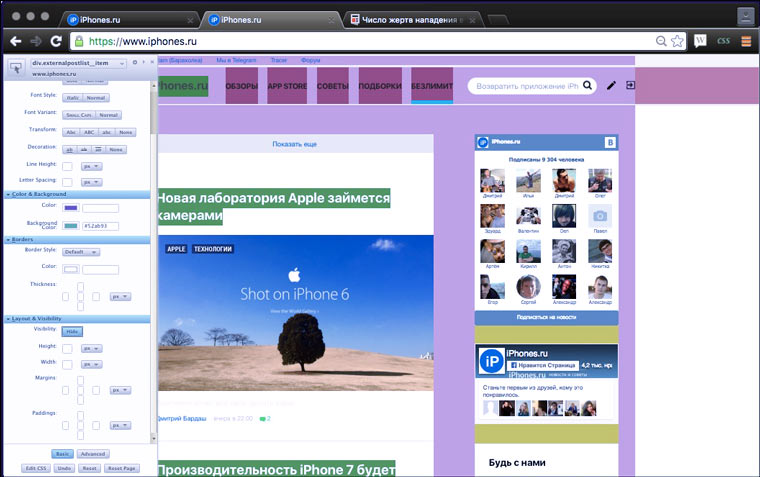Click the Reset Page button
The height and width of the screenshot is (477, 760).
click(x=122, y=468)
